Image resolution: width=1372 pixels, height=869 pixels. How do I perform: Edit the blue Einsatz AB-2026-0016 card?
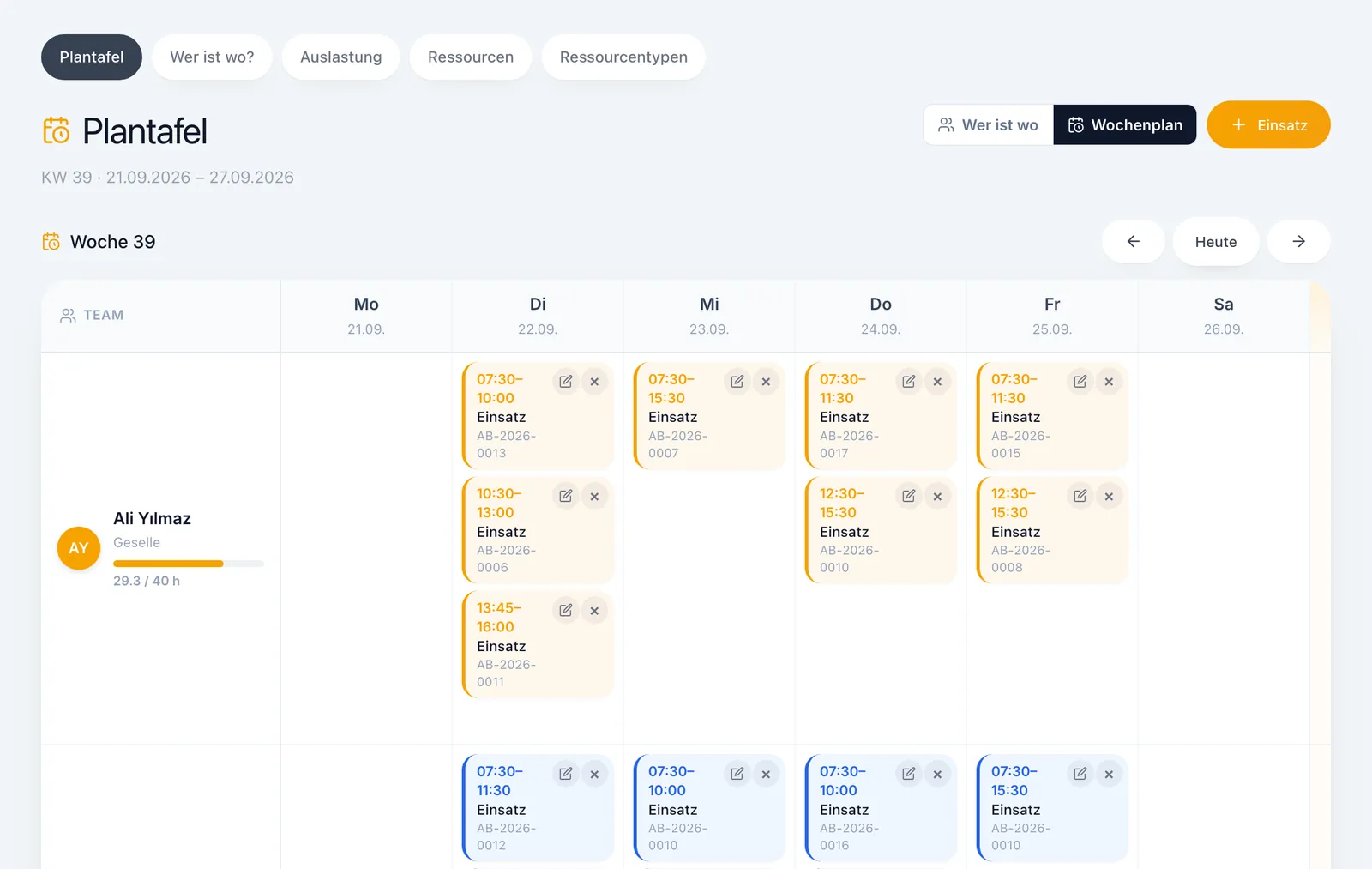(909, 774)
